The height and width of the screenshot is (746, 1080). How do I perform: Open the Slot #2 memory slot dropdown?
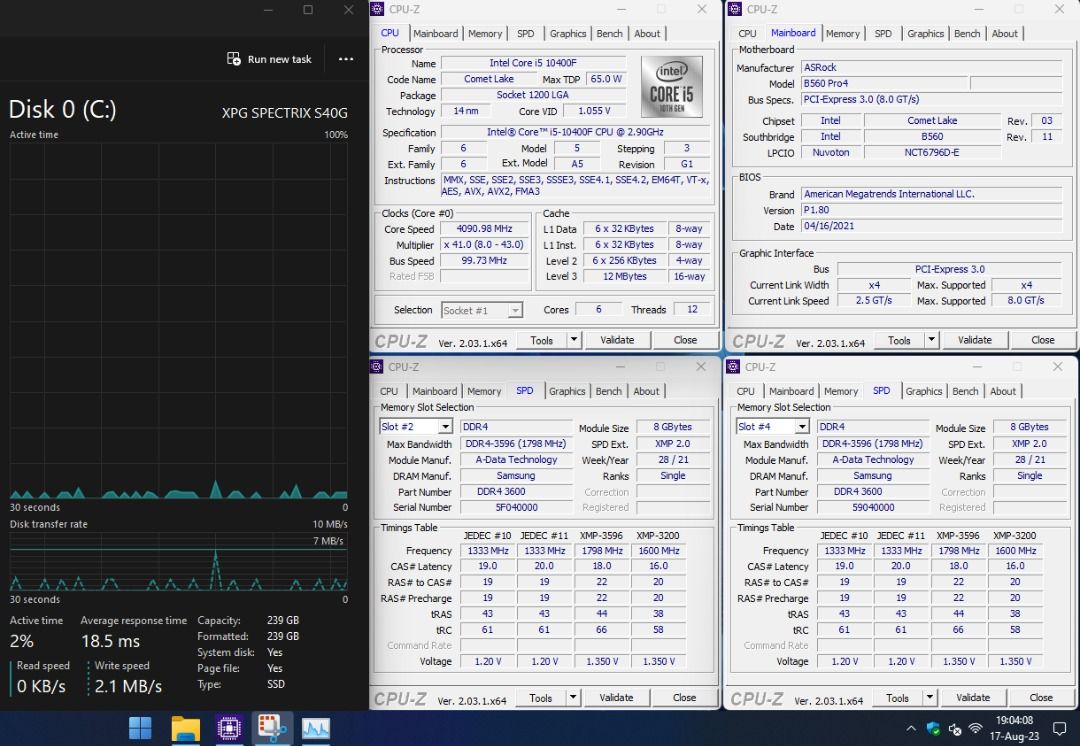point(443,425)
